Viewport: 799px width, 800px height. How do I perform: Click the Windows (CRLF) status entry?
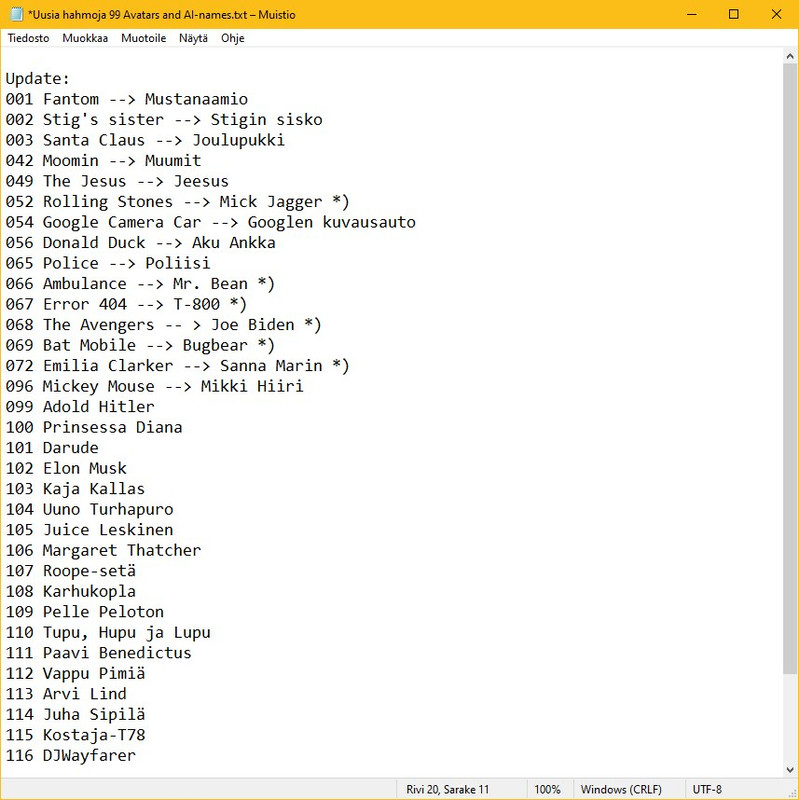(x=621, y=789)
